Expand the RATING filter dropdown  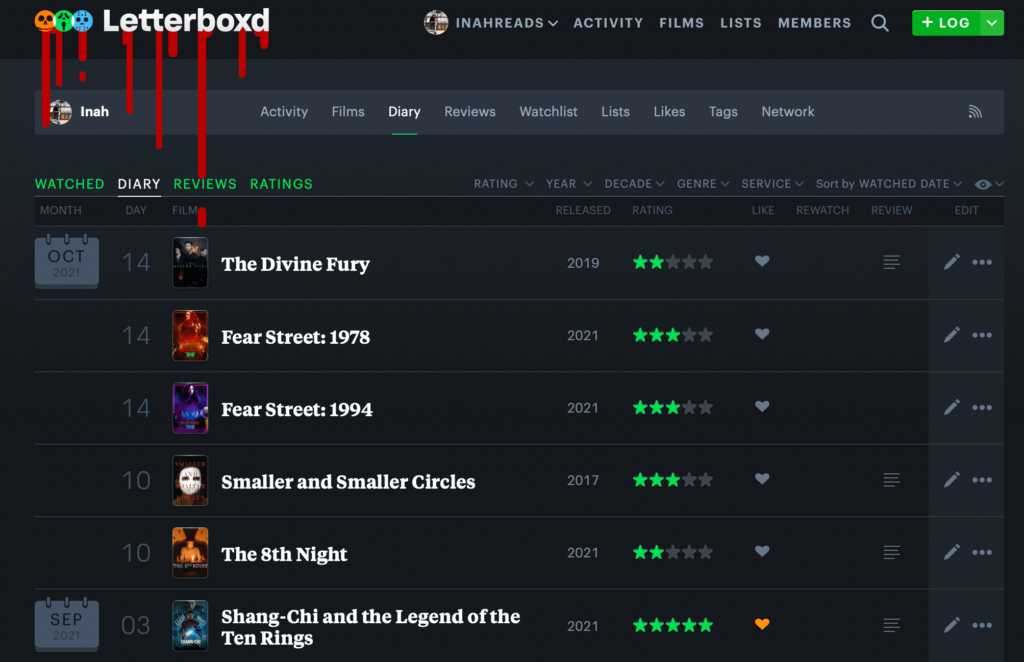(504, 184)
